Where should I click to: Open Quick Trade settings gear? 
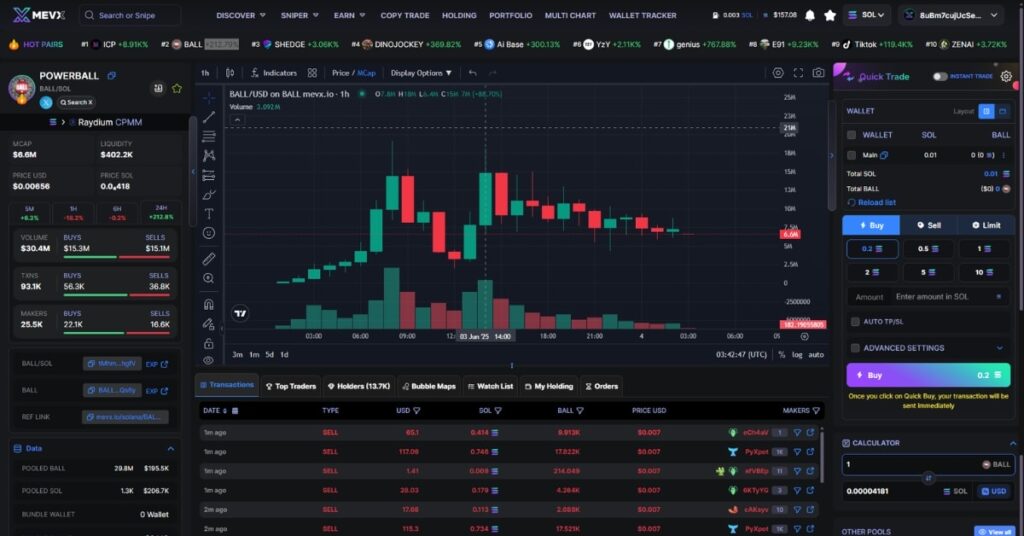pos(1006,76)
